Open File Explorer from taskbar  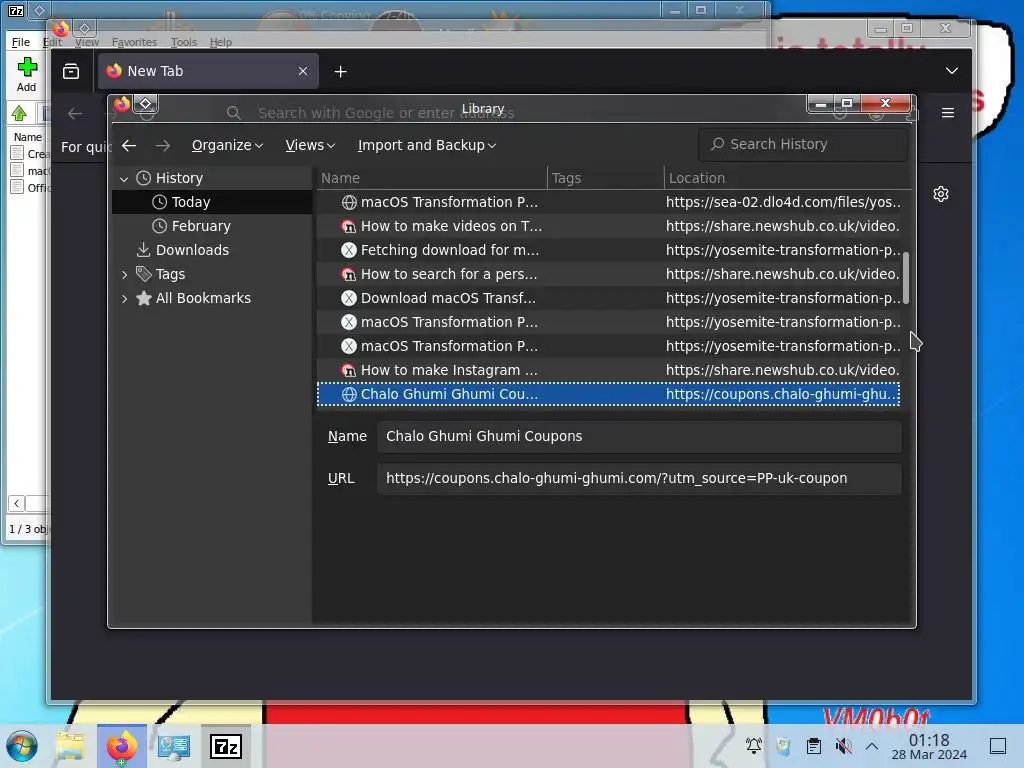pos(71,746)
